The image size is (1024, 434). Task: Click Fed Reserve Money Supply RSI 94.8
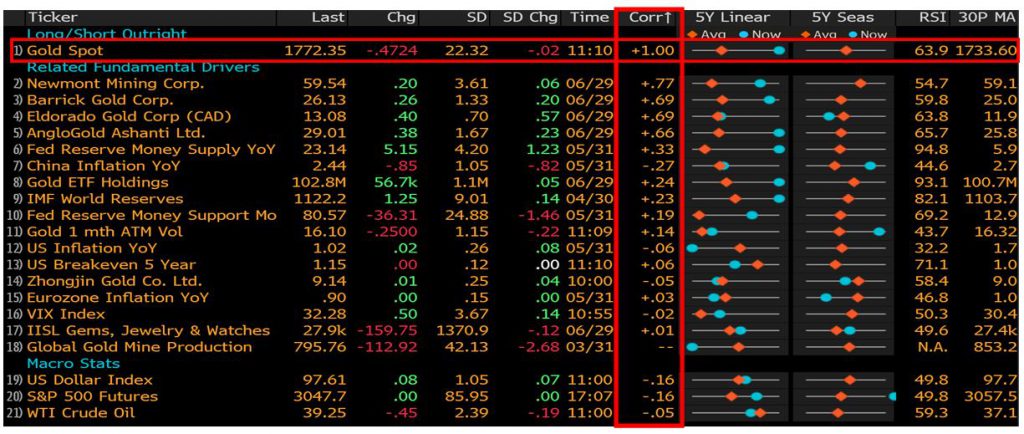click(x=931, y=149)
